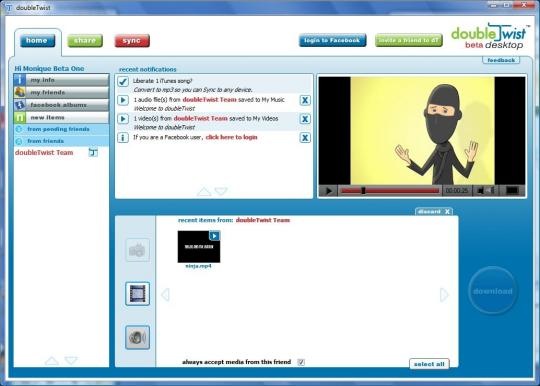Screen dimensions: 540x386
Task: Click the doubleTwist title bar icon
Action: click(x=9, y=7)
